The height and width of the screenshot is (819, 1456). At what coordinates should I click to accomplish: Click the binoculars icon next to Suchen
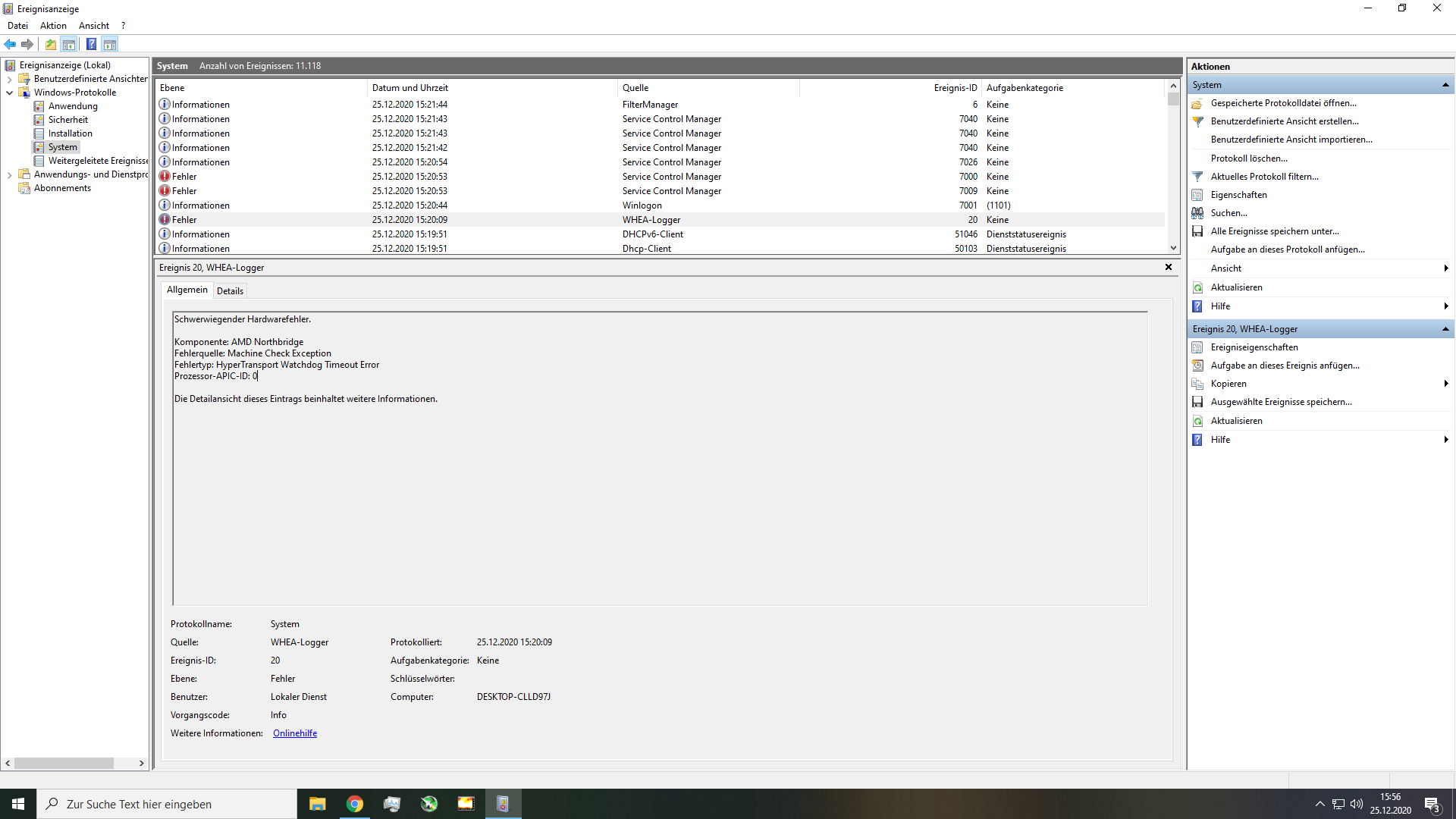pos(1197,213)
